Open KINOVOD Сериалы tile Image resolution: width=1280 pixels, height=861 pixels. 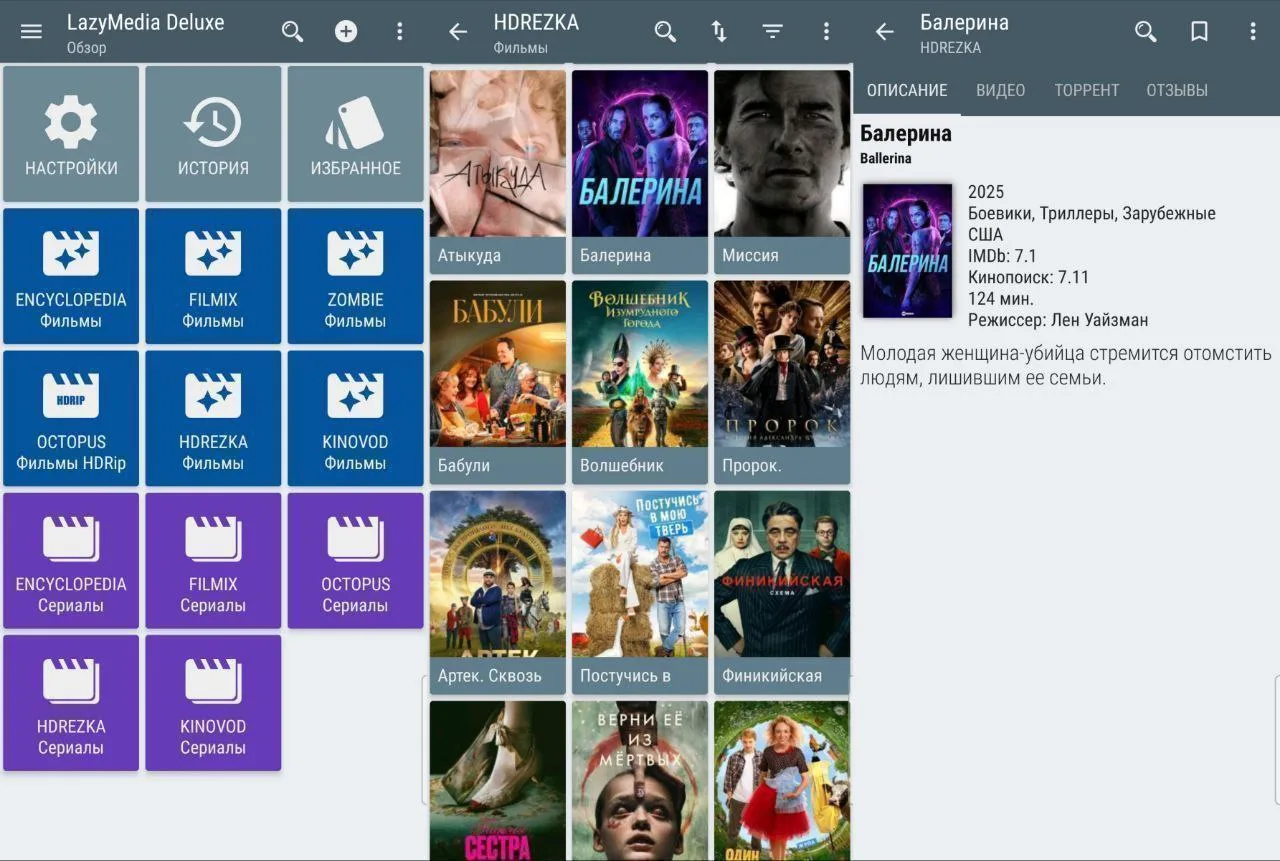click(x=213, y=703)
